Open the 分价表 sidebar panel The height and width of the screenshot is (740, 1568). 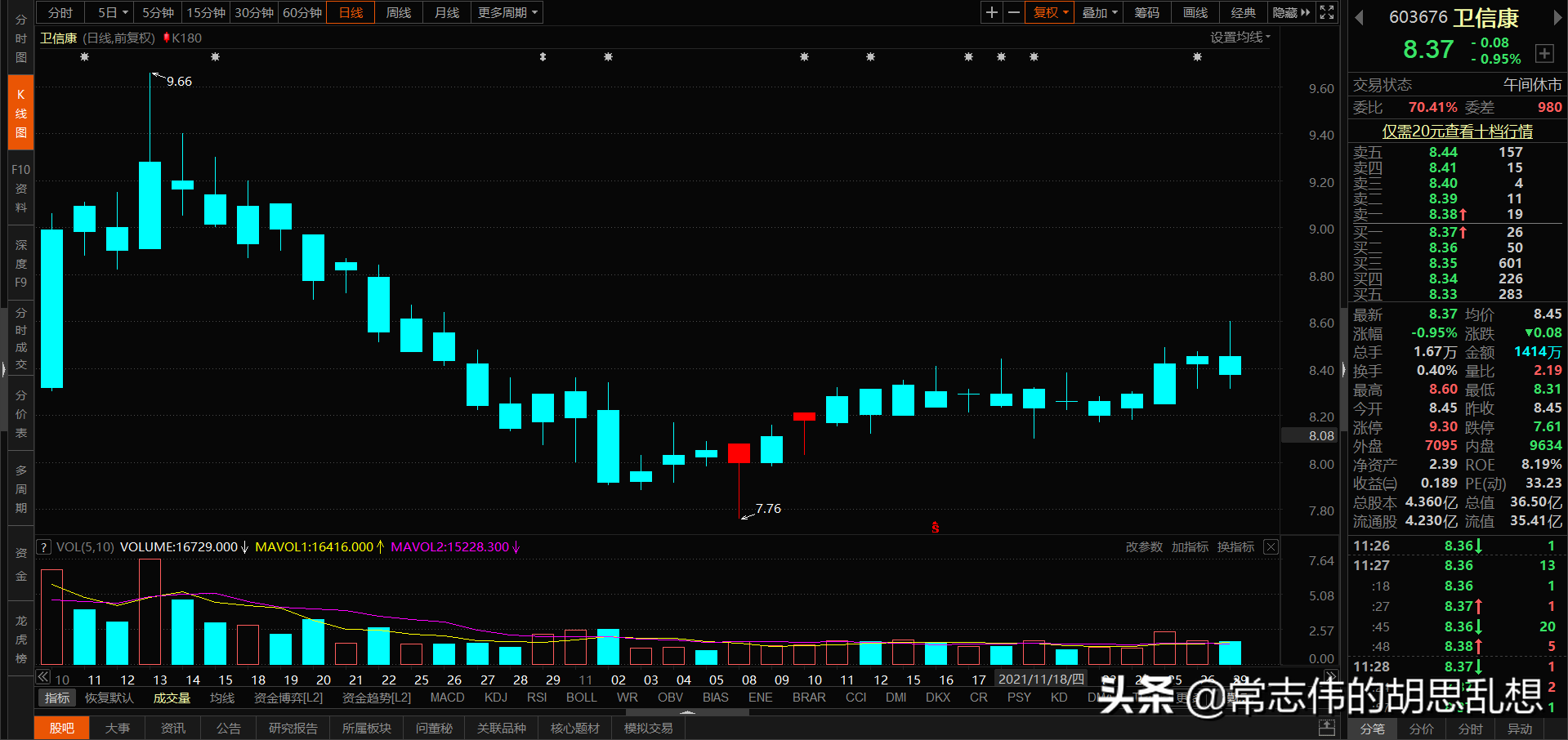[20, 412]
